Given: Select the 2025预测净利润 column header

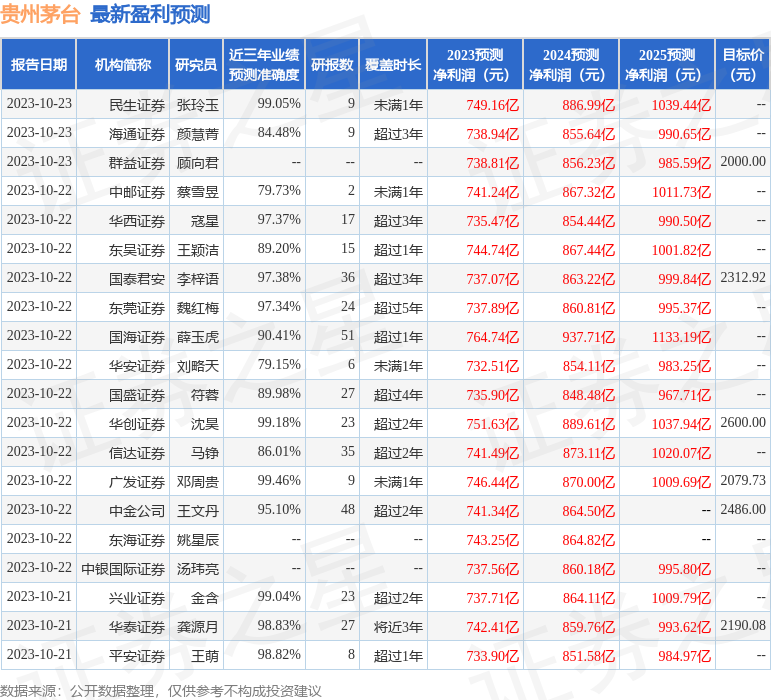Looking at the screenshot, I should point(667,64).
